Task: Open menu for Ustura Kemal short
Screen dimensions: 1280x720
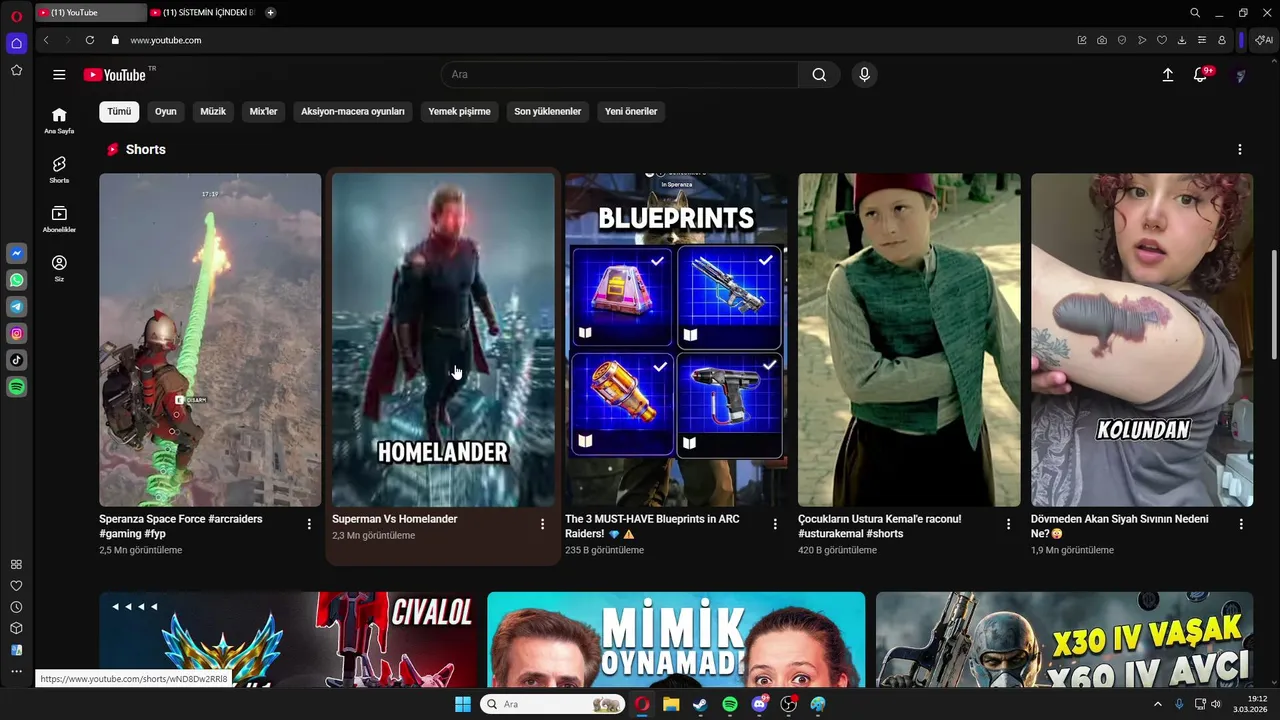Action: point(1008,524)
